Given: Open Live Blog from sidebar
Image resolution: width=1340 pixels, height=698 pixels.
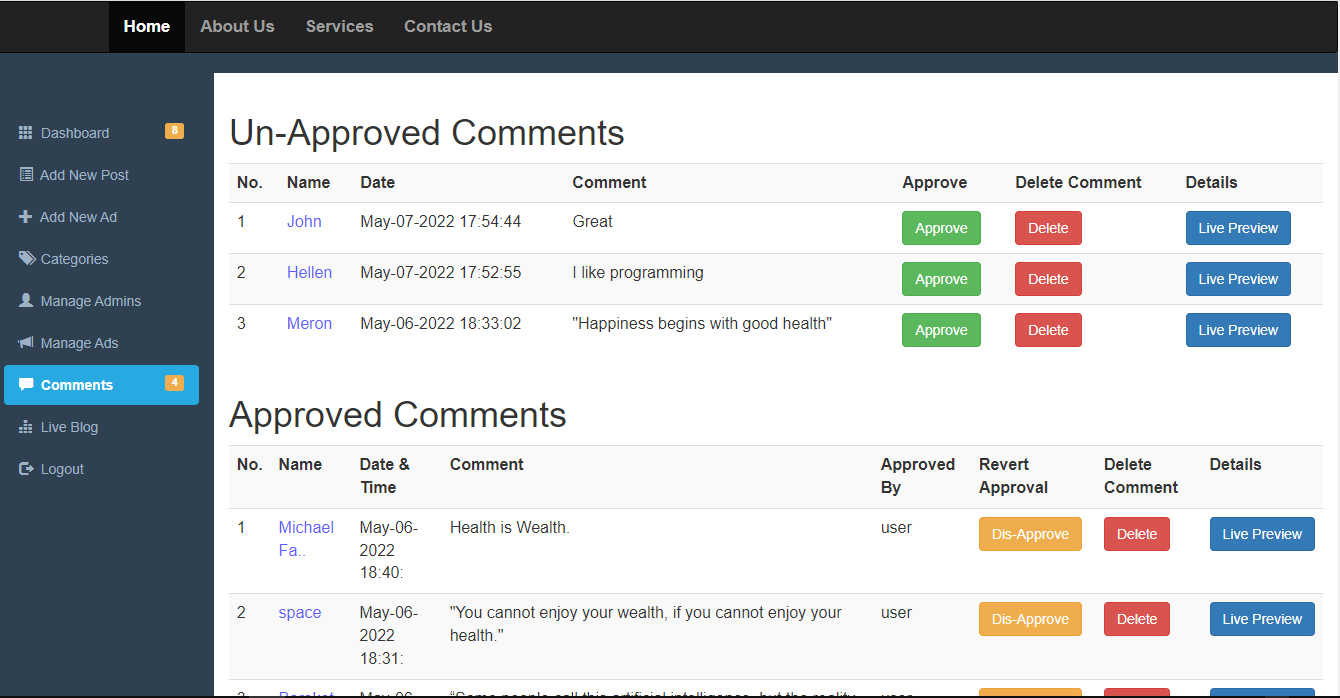Looking at the screenshot, I should 101,427.
